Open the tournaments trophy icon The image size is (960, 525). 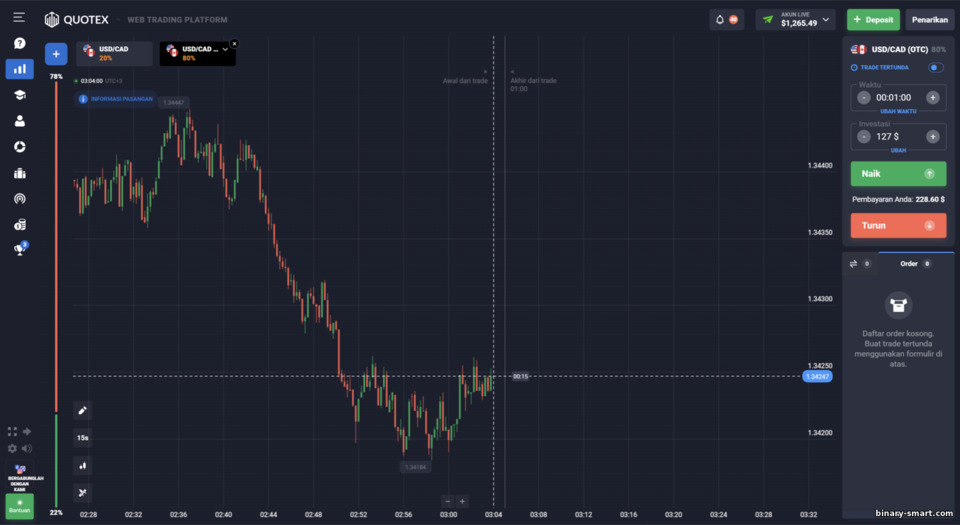(20, 249)
